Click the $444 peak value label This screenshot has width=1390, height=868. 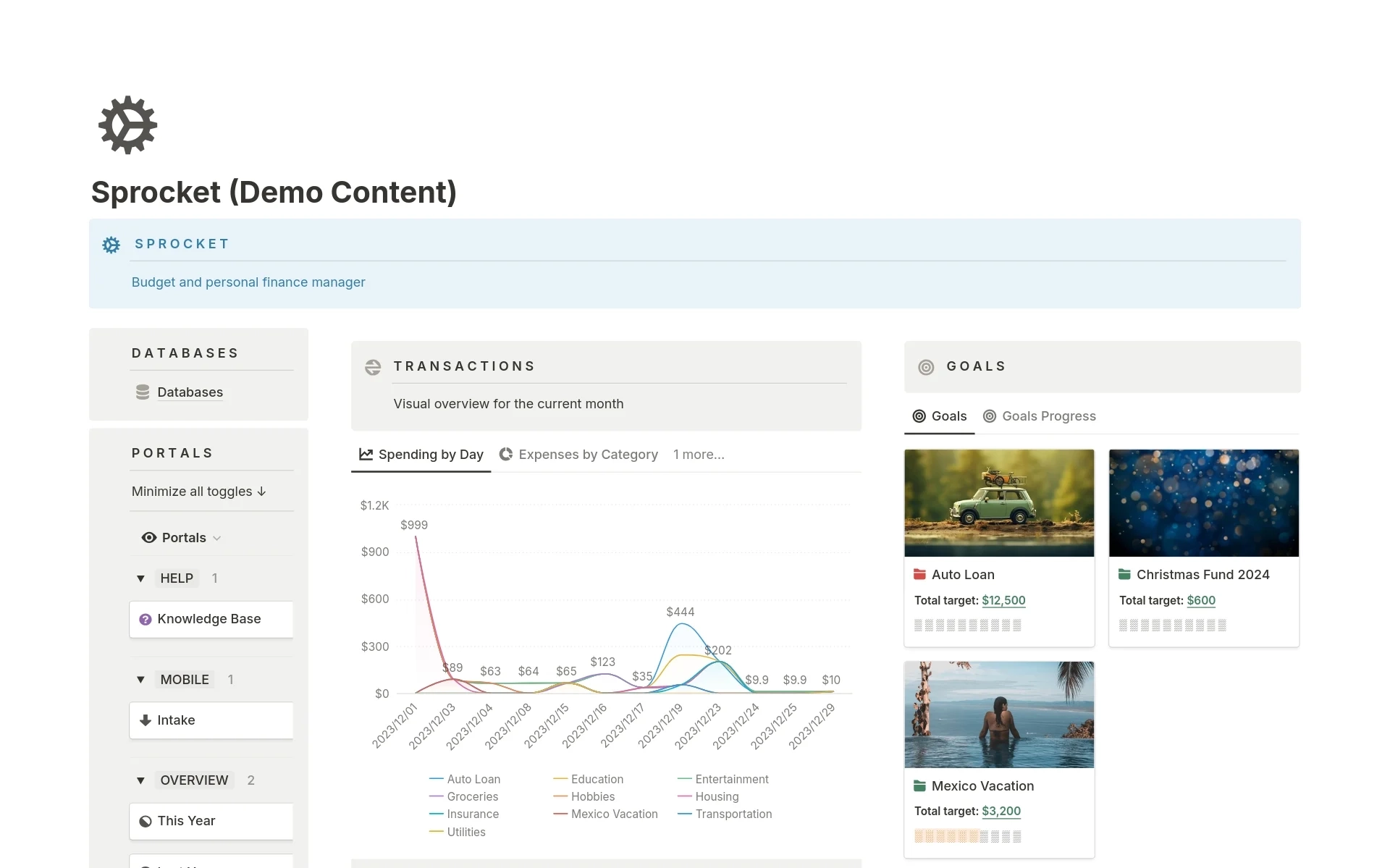tap(681, 612)
